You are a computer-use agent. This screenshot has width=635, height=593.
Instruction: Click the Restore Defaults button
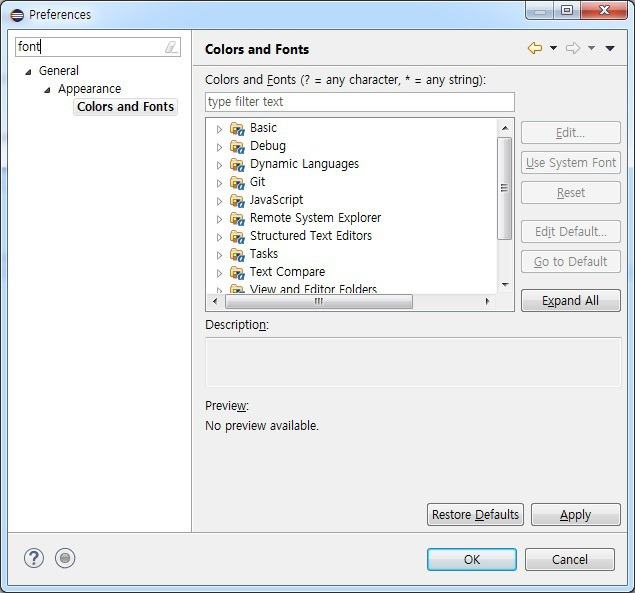[475, 514]
